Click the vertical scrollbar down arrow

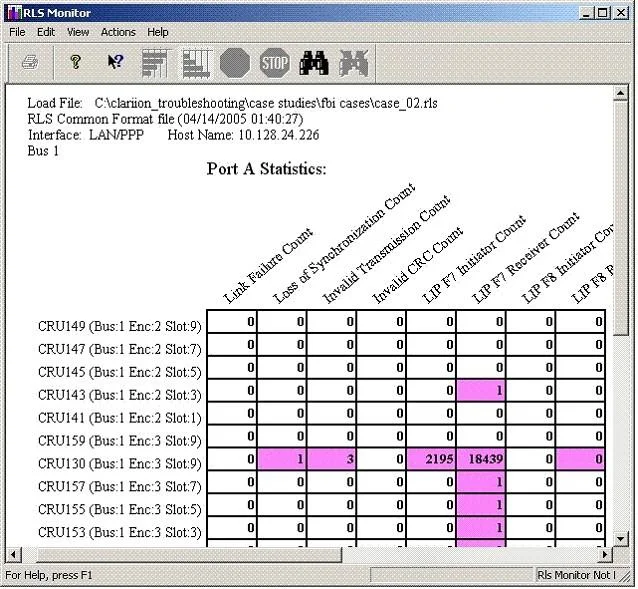tap(621, 539)
